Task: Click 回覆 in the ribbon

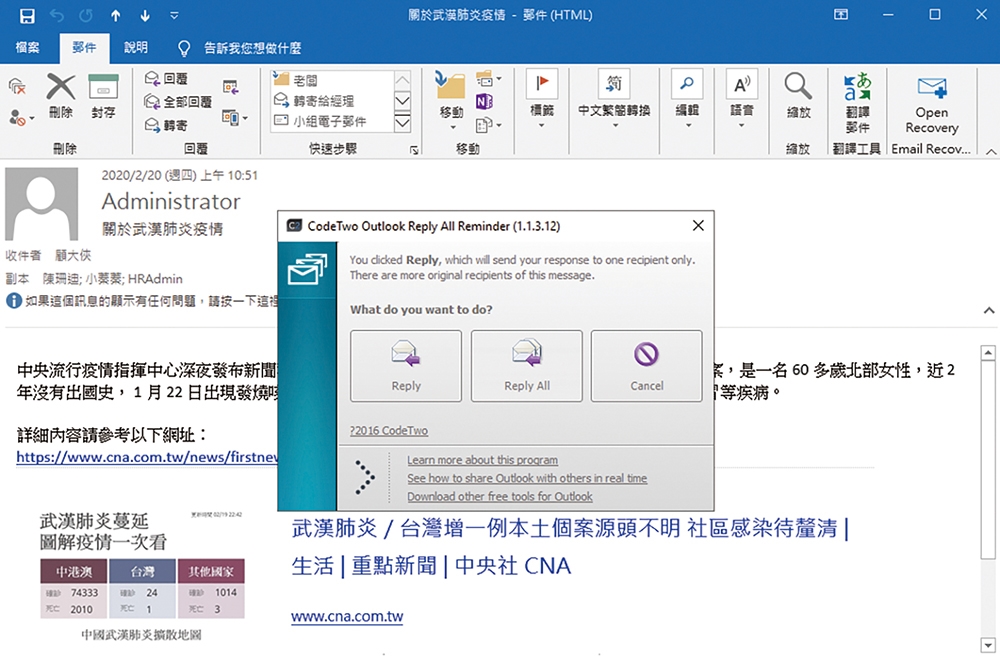Action: (166, 78)
